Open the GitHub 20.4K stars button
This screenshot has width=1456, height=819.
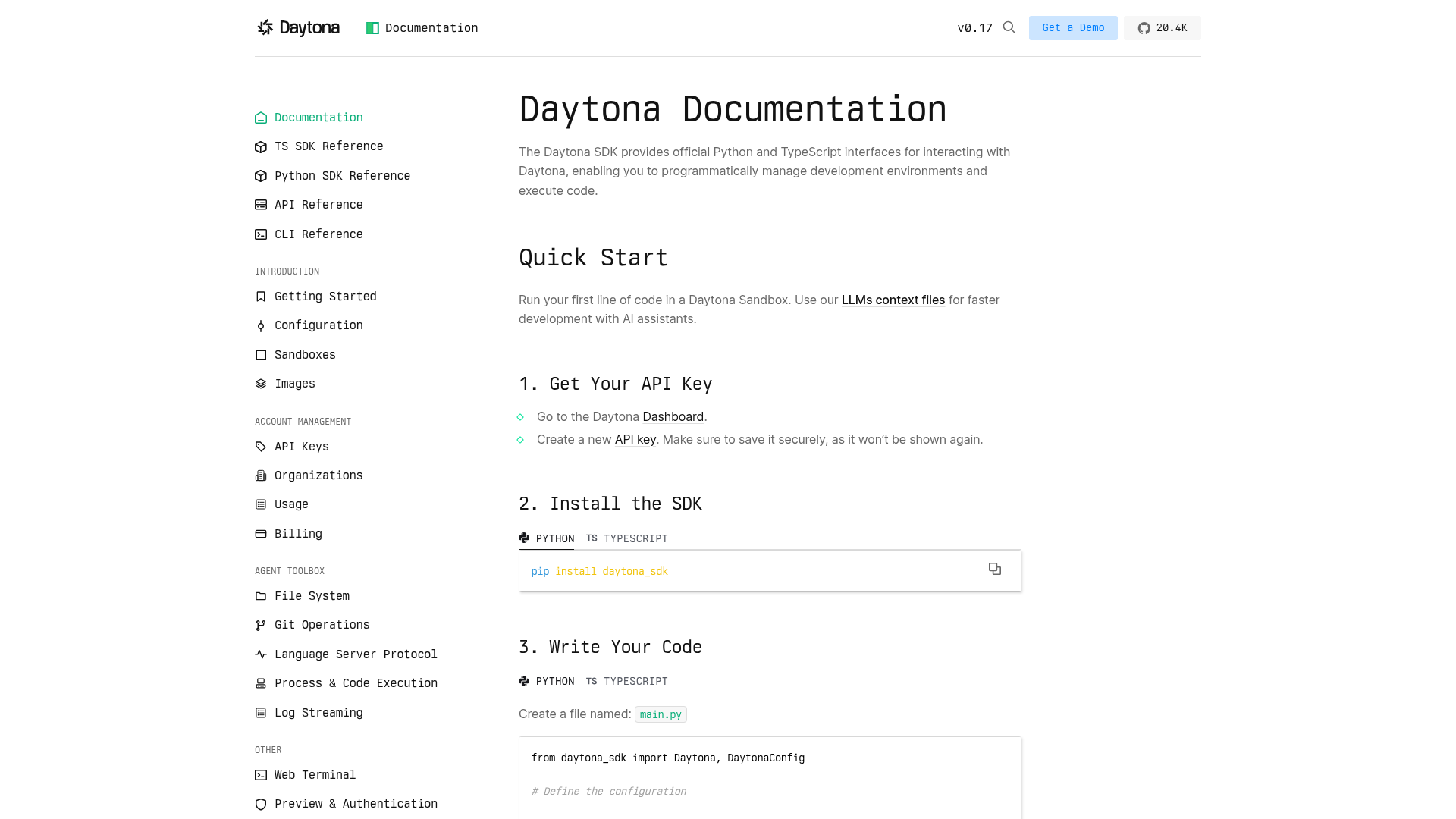[1163, 28]
